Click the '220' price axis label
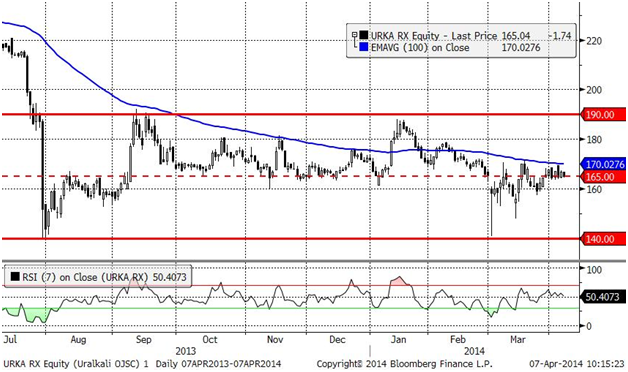This screenshot has width=628, height=372. tap(594, 41)
